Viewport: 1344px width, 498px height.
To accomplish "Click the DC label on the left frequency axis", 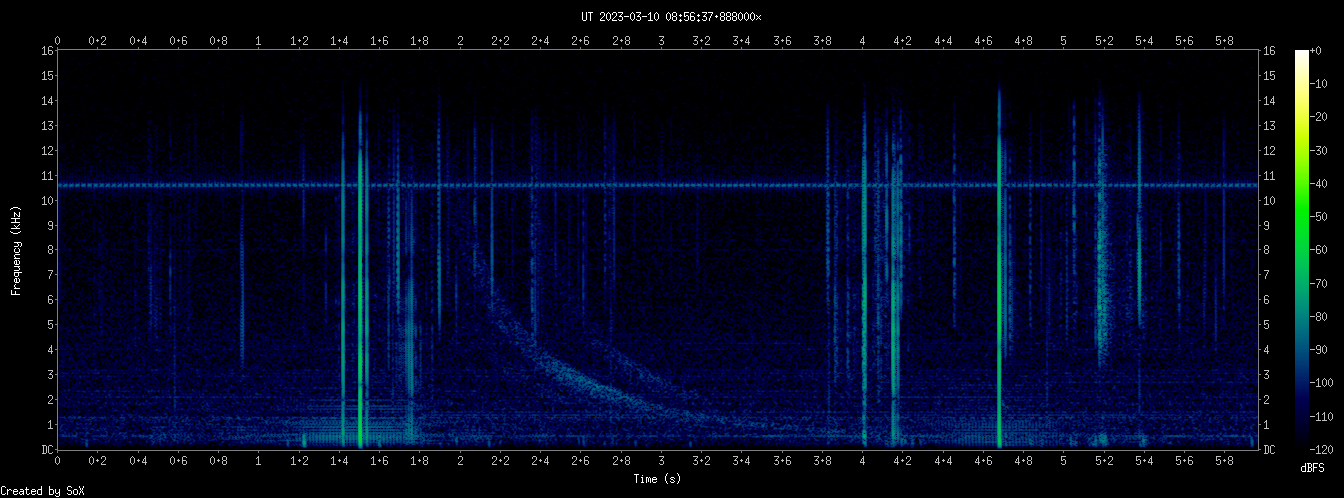I will (x=47, y=450).
